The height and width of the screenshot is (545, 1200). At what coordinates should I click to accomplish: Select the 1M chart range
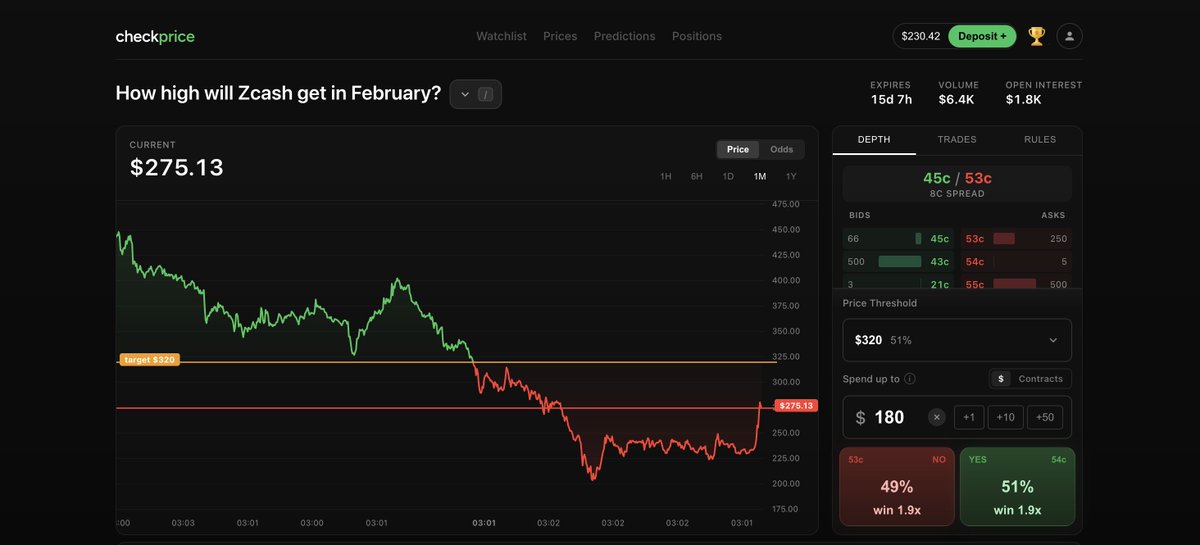point(760,177)
